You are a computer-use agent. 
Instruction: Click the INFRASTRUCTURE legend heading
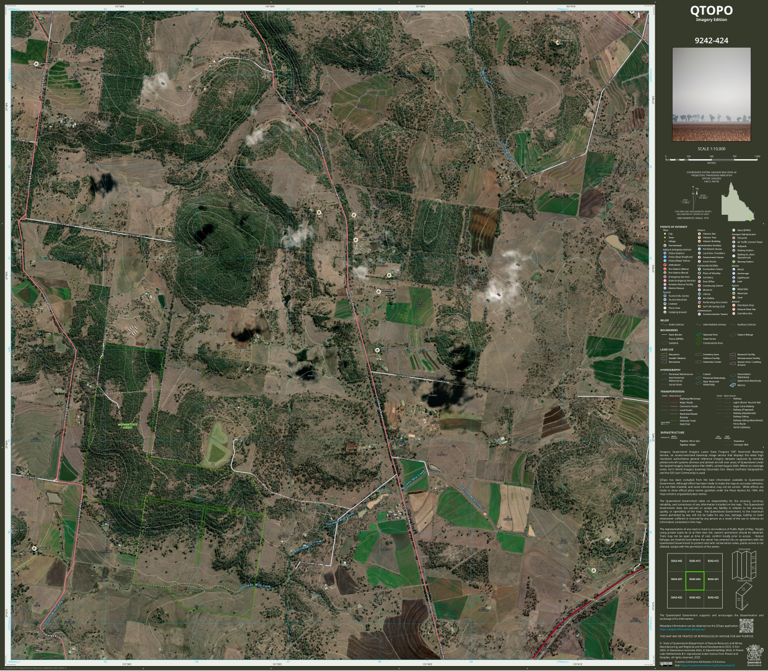click(x=672, y=432)
